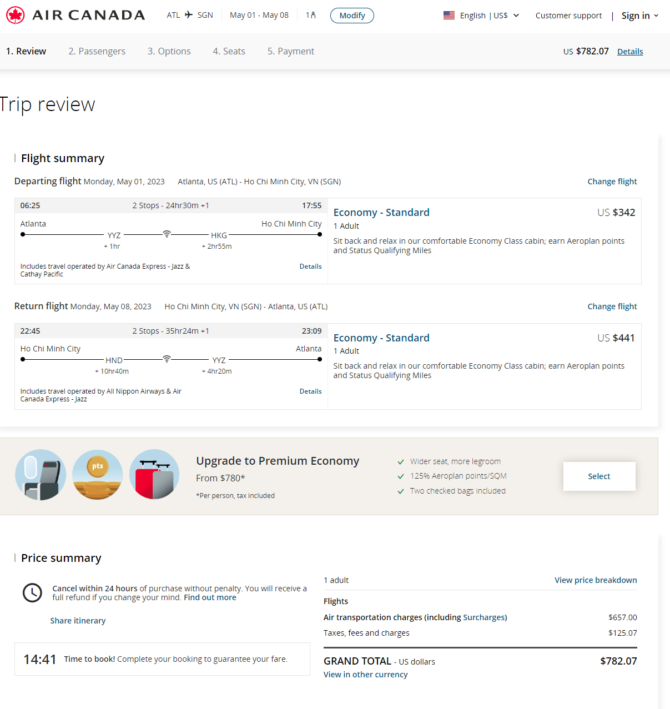Click the 'Wider seat, more legroom' checkmark item
Image resolution: width=670 pixels, height=709 pixels.
(x=449, y=461)
